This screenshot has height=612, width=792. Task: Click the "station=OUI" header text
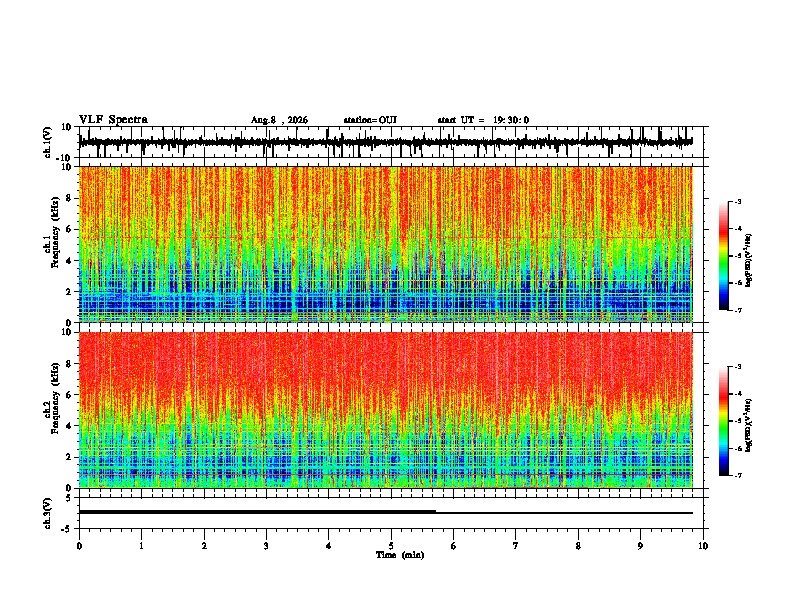click(370, 120)
